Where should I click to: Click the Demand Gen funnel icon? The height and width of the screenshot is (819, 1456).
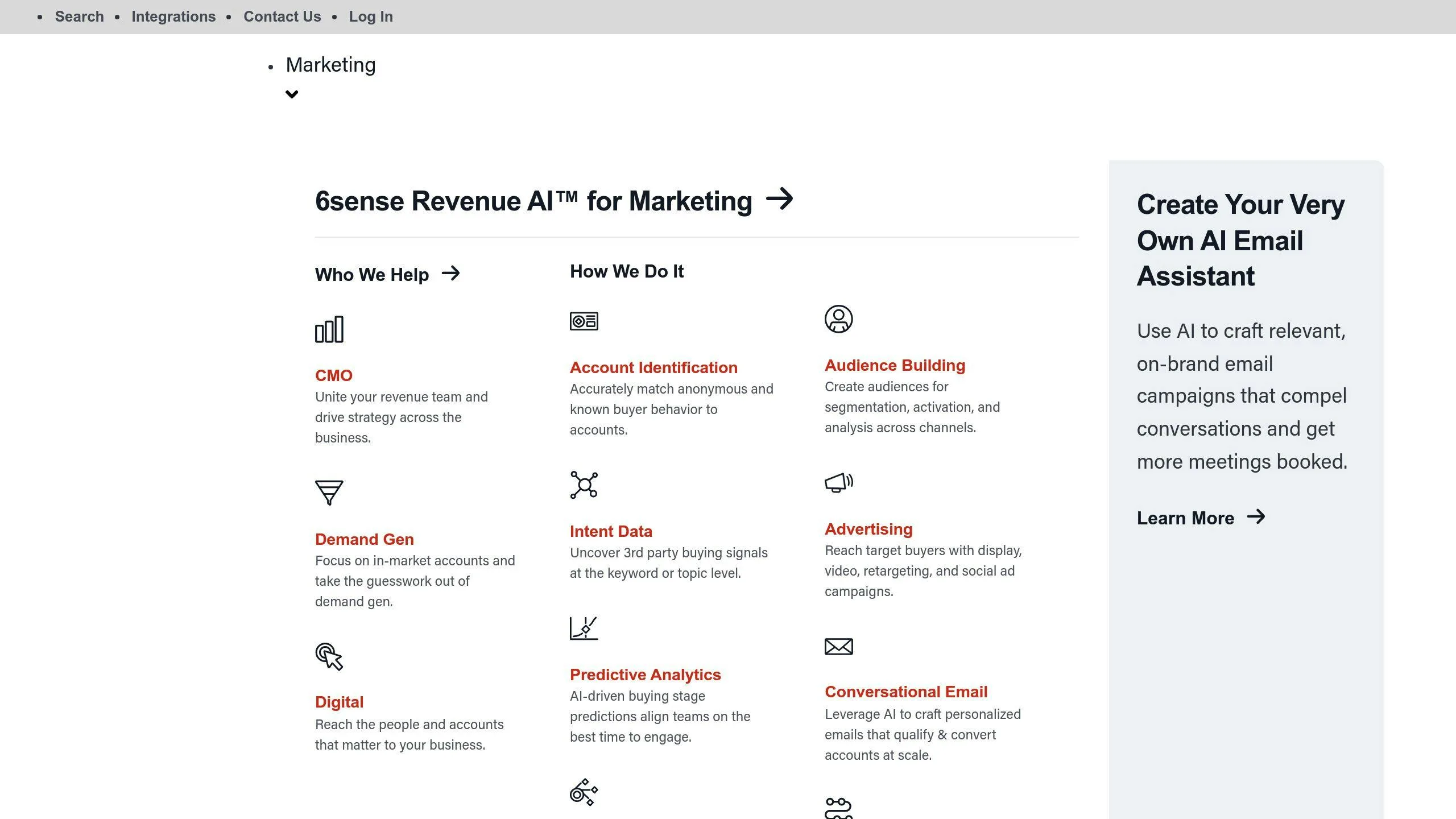click(329, 493)
